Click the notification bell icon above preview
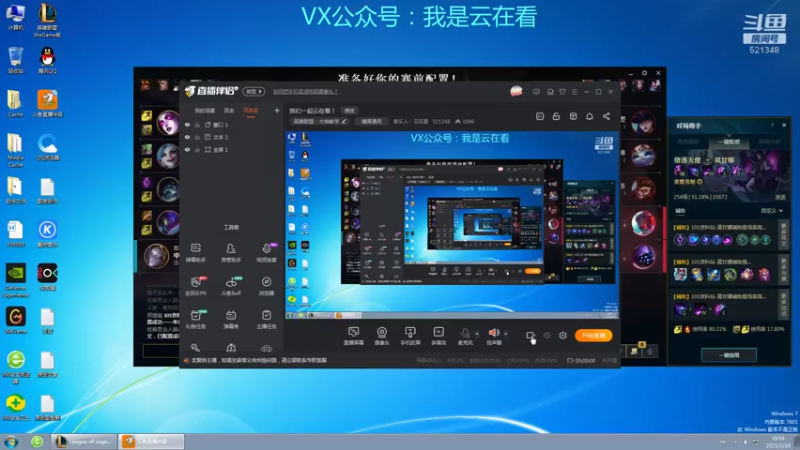800x450 pixels. 589,116
